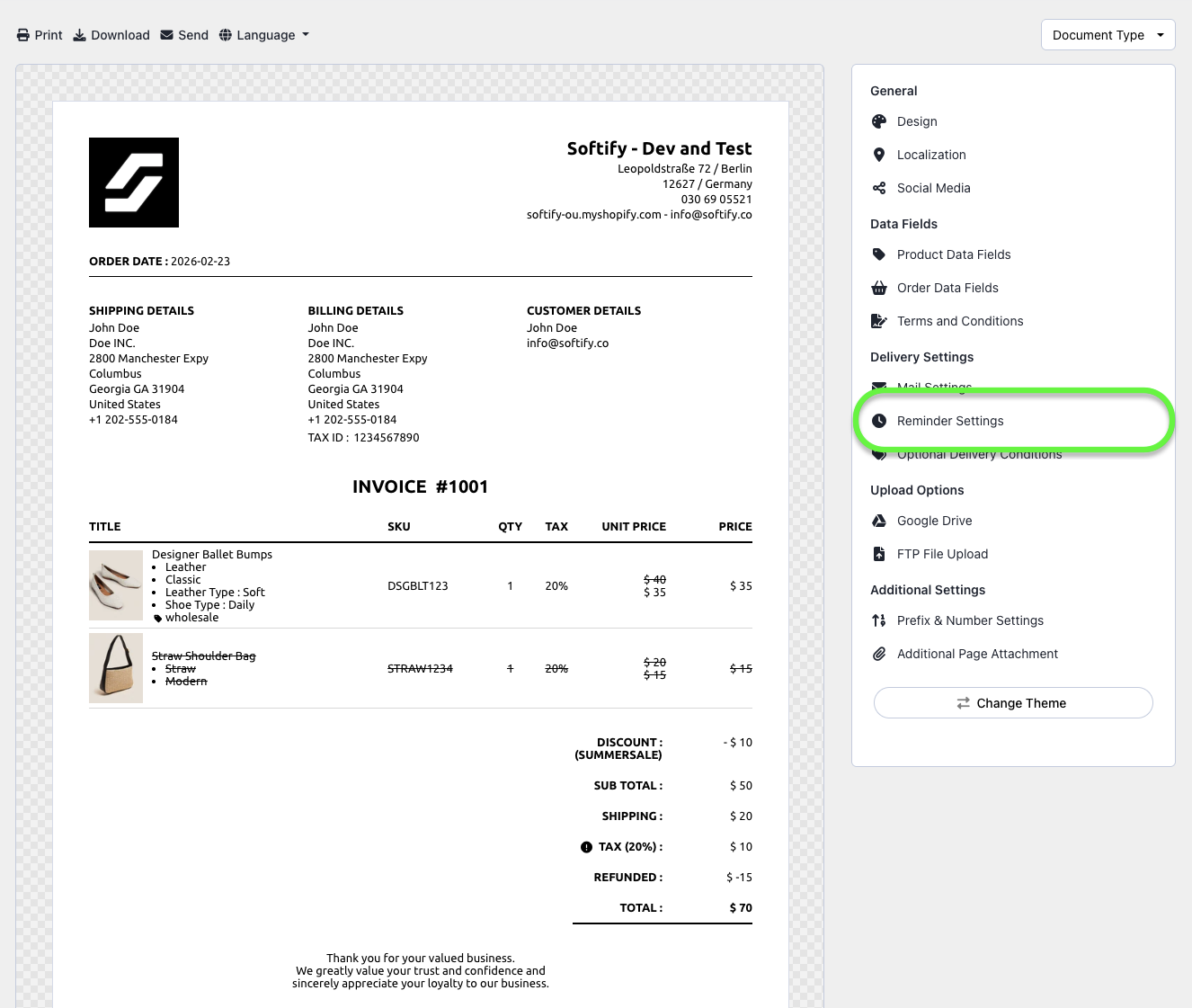Viewport: 1192px width, 1008px height.
Task: Expand the Language dropdown menu
Action: point(264,35)
